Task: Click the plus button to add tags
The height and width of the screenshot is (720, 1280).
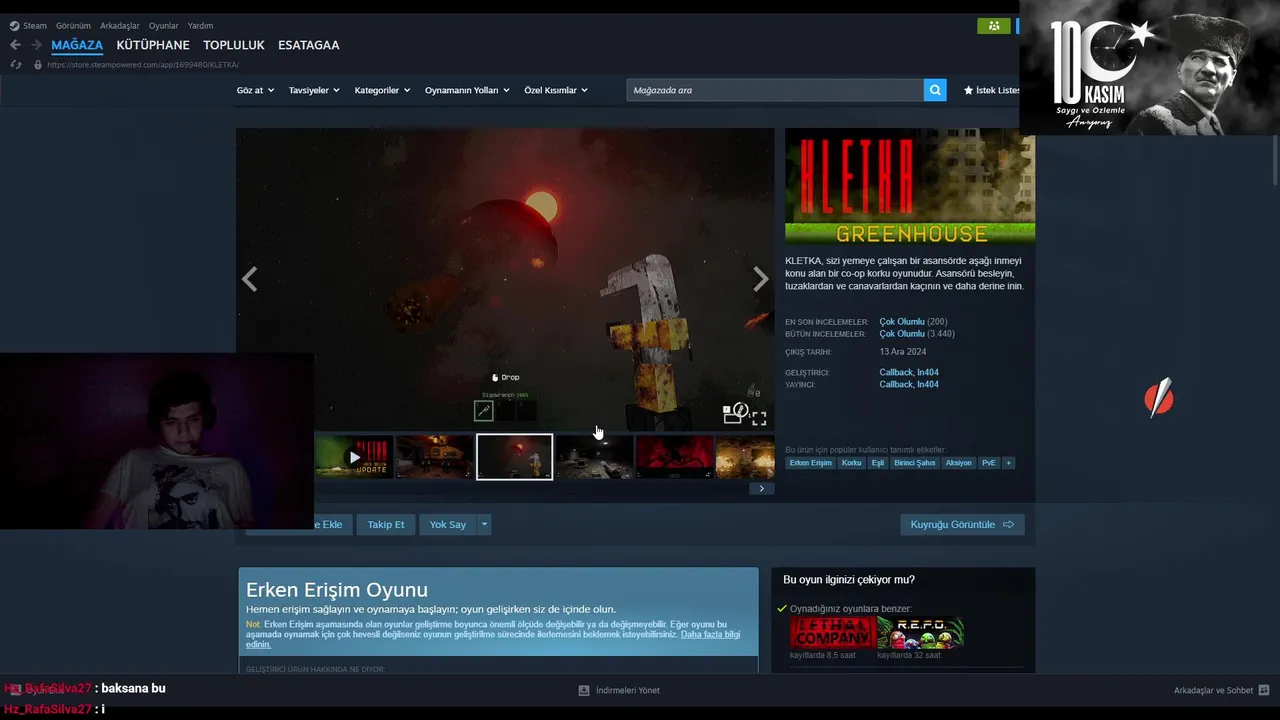Action: click(x=1009, y=463)
